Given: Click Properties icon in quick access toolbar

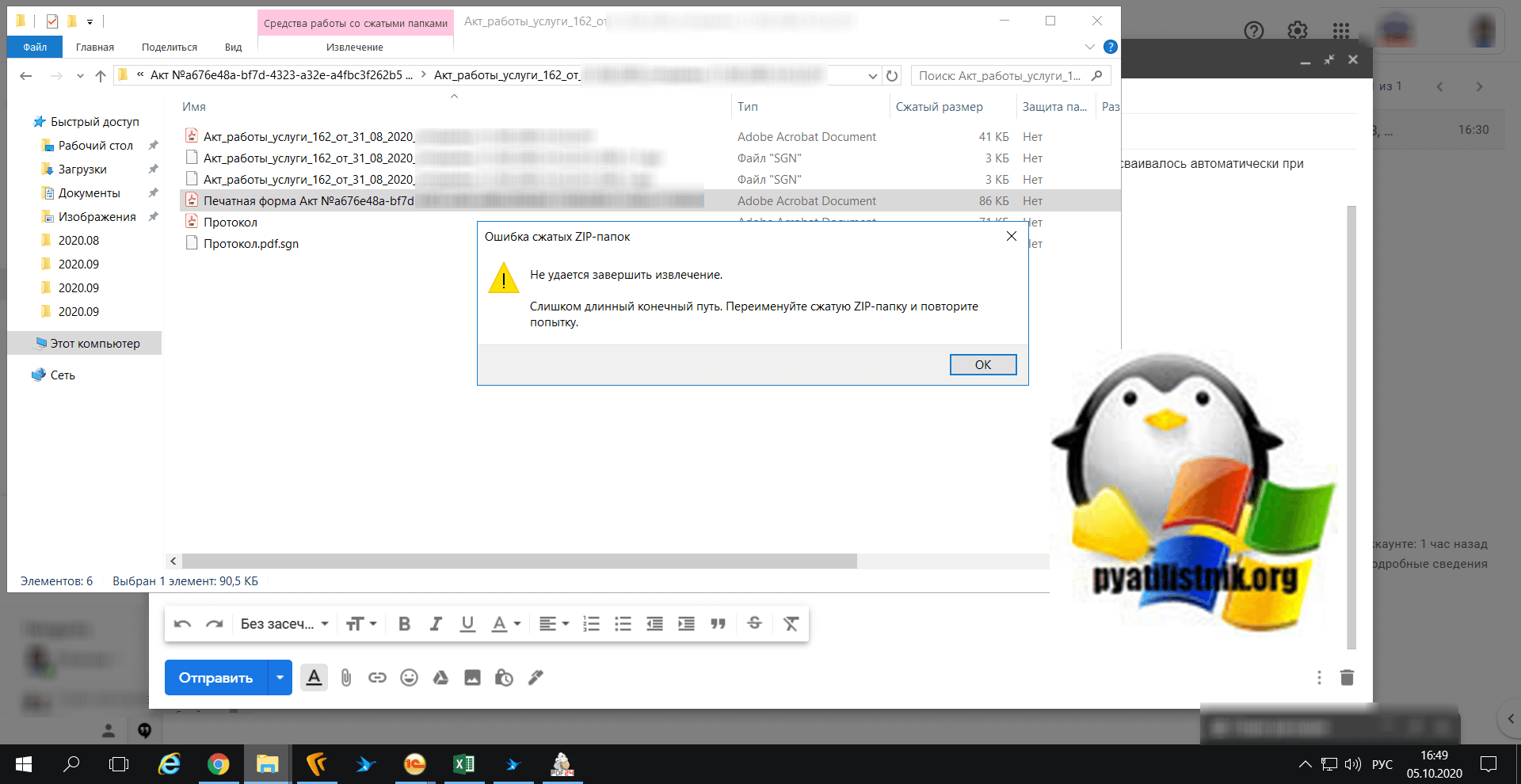Looking at the screenshot, I should (x=52, y=21).
